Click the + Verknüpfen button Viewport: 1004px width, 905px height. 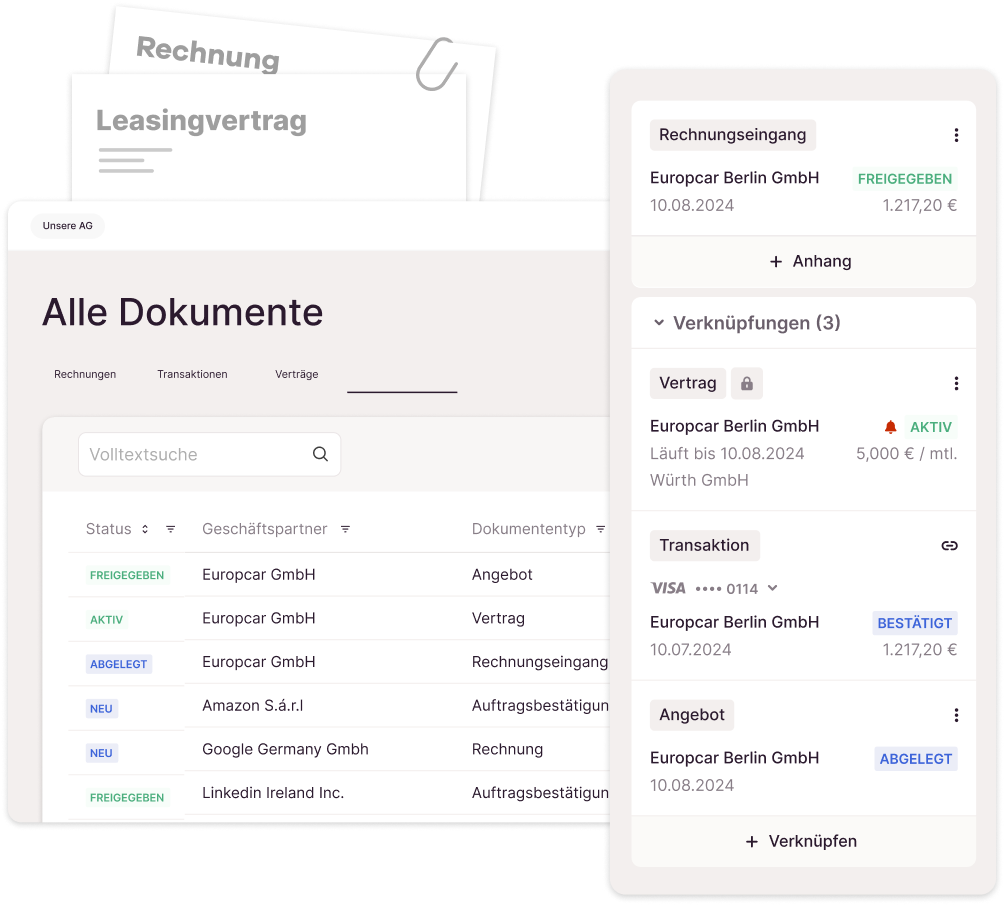tap(802, 841)
